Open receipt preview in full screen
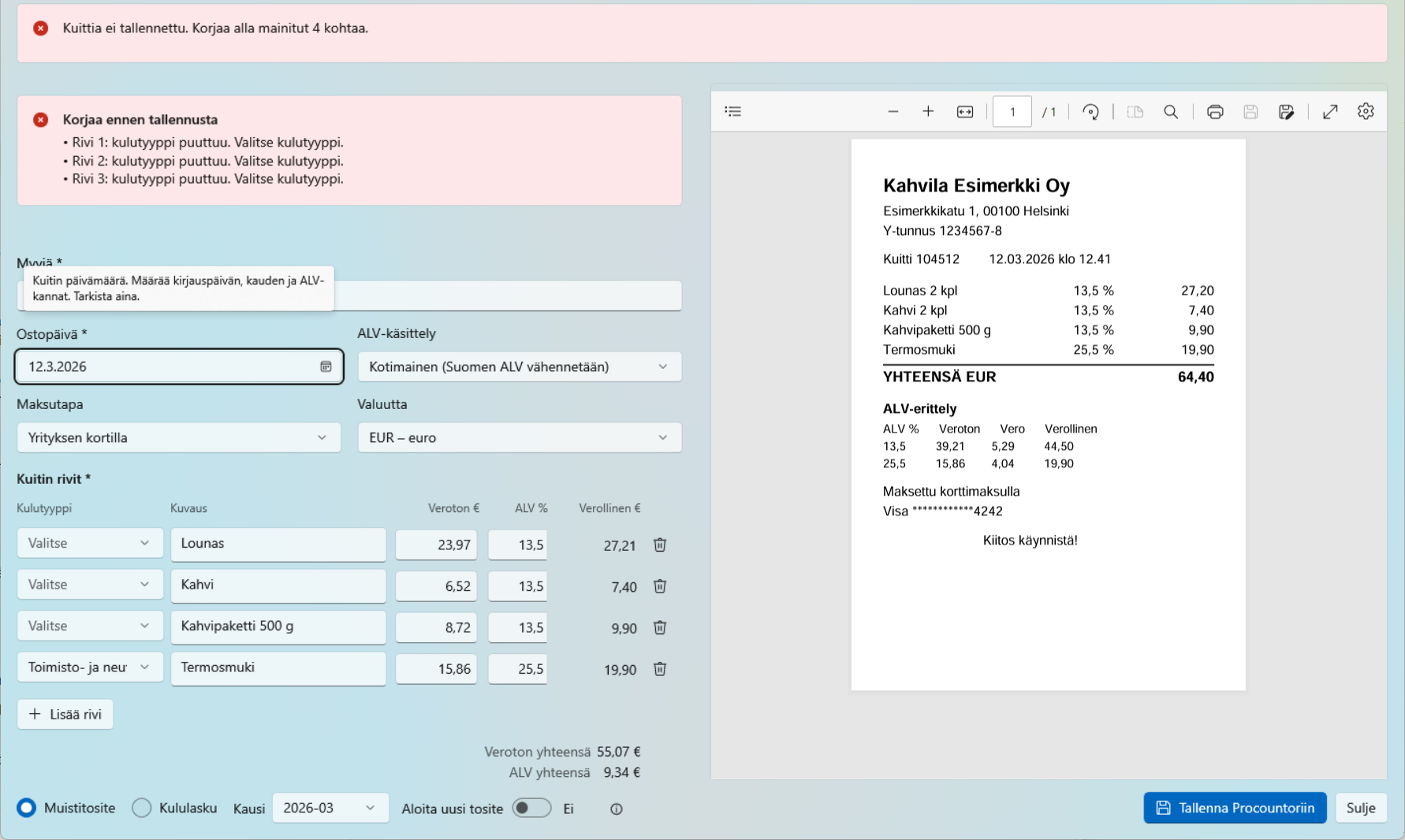The width and height of the screenshot is (1405, 840). pos(1330,112)
